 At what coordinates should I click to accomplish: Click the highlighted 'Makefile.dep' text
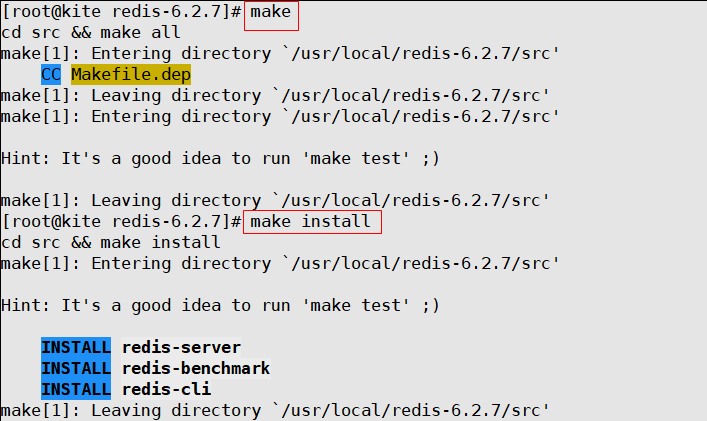(131, 74)
